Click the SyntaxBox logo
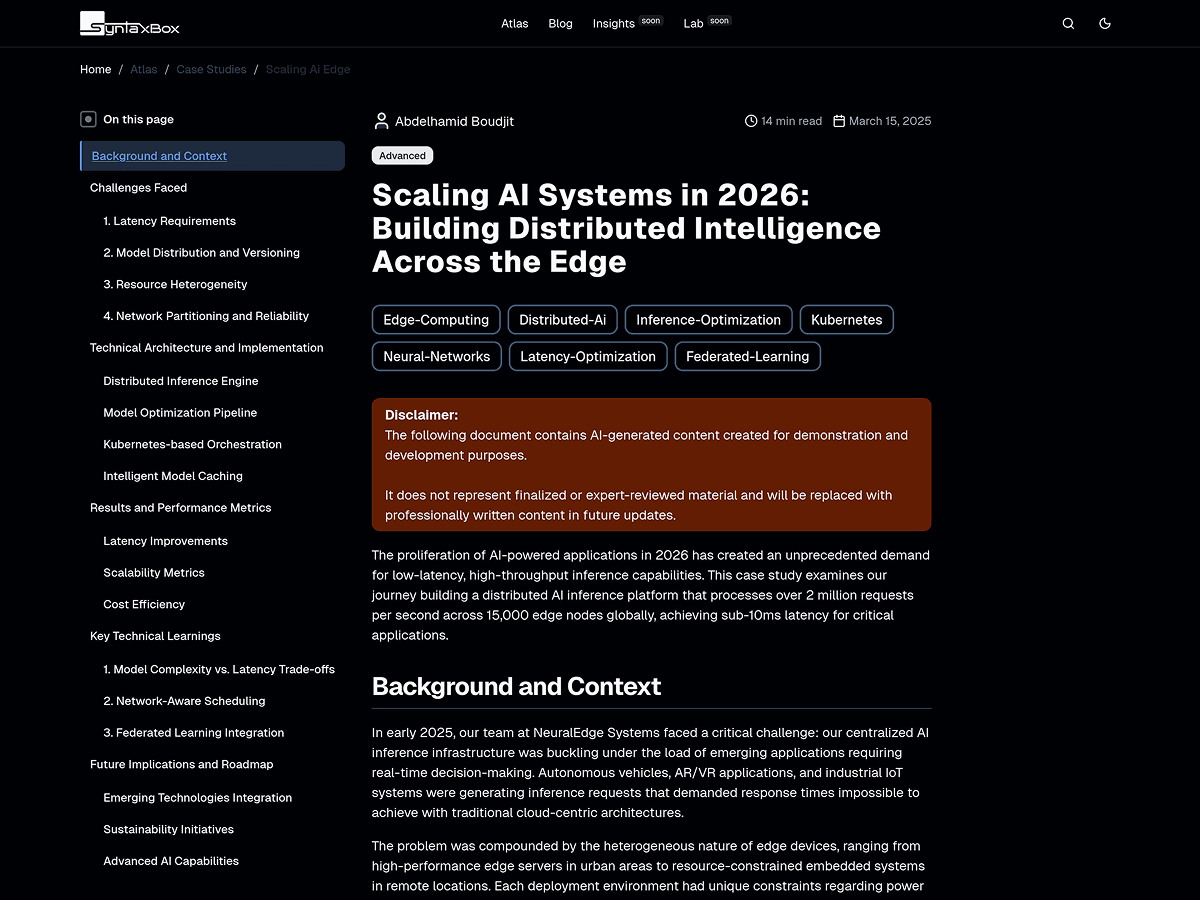Screen dimensions: 1200x900 [130, 23]
